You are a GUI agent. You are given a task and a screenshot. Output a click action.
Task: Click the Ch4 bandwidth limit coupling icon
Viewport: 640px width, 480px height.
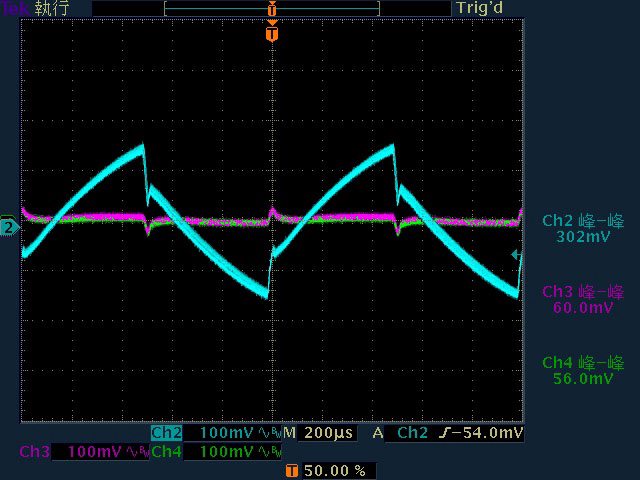271,452
